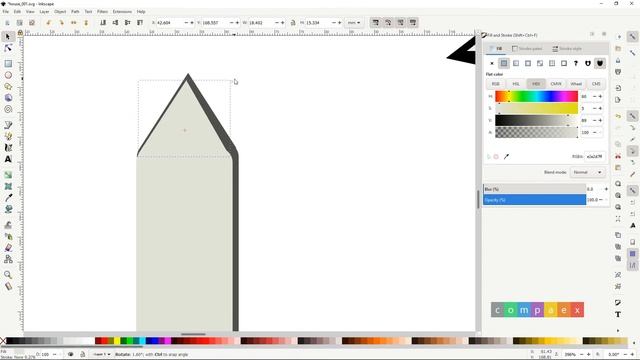Image resolution: width=640 pixels, height=360 pixels.
Task: Open the layer selector dropdown
Action: click(x=102, y=354)
